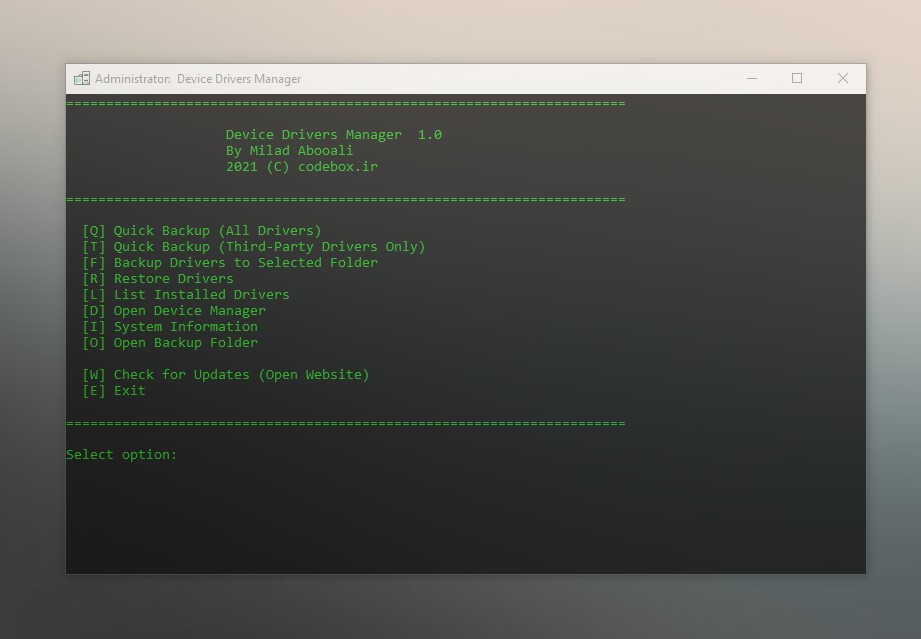
Task: Click the 'By Milad Abooali' author line
Action: point(290,150)
